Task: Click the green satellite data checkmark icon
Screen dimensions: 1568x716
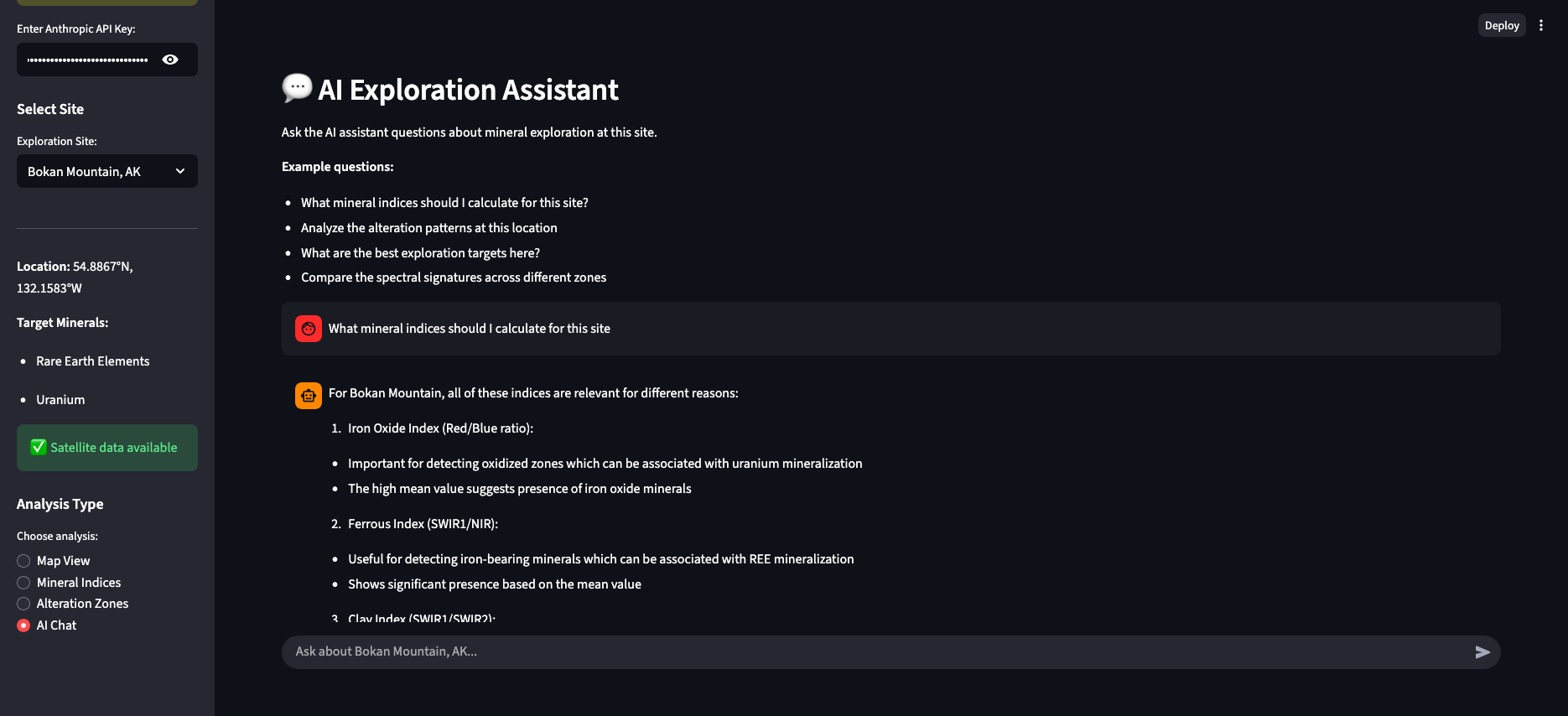Action: point(39,448)
